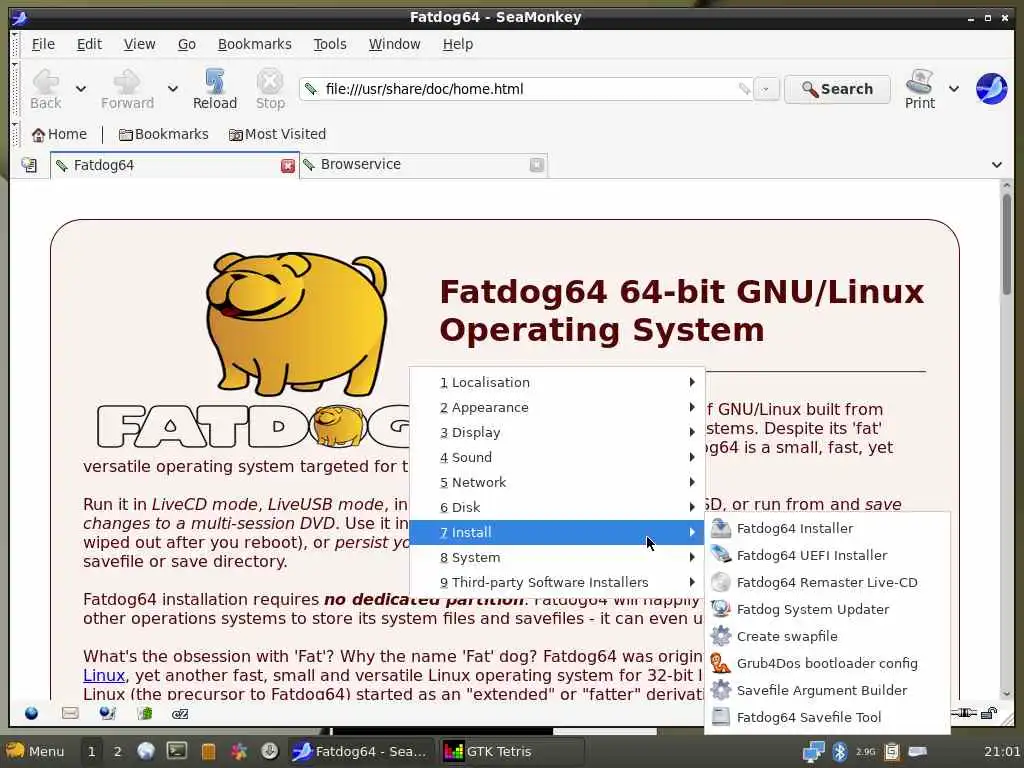This screenshot has height=768, width=1024.
Task: Open the Address Book status bar icon
Action: 144,713
